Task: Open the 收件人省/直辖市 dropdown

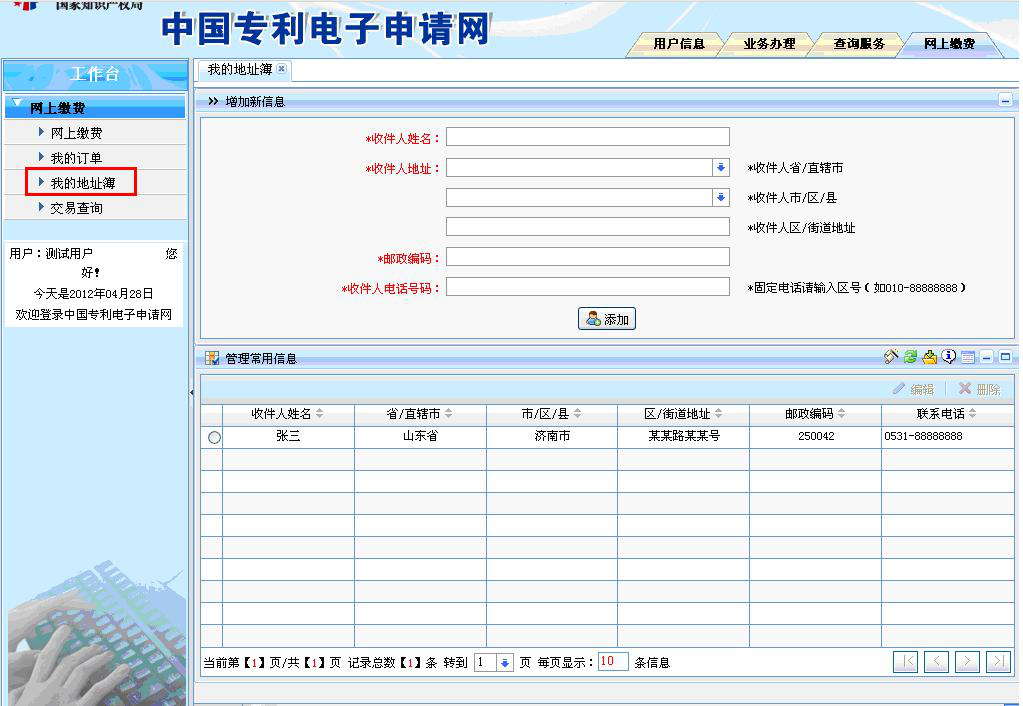Action: pyautogui.click(x=721, y=168)
